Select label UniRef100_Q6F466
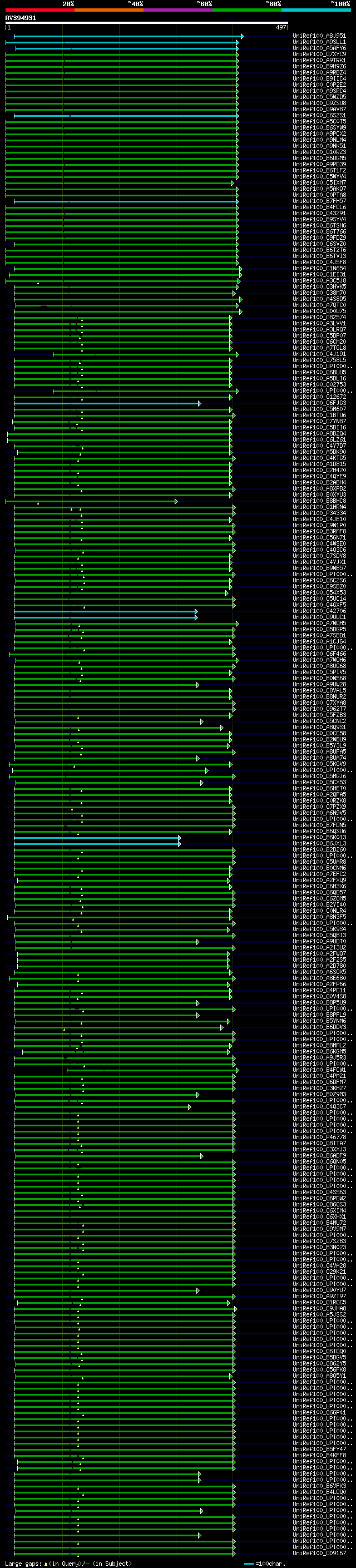This screenshot has height=1568, width=356. pyautogui.click(x=319, y=654)
